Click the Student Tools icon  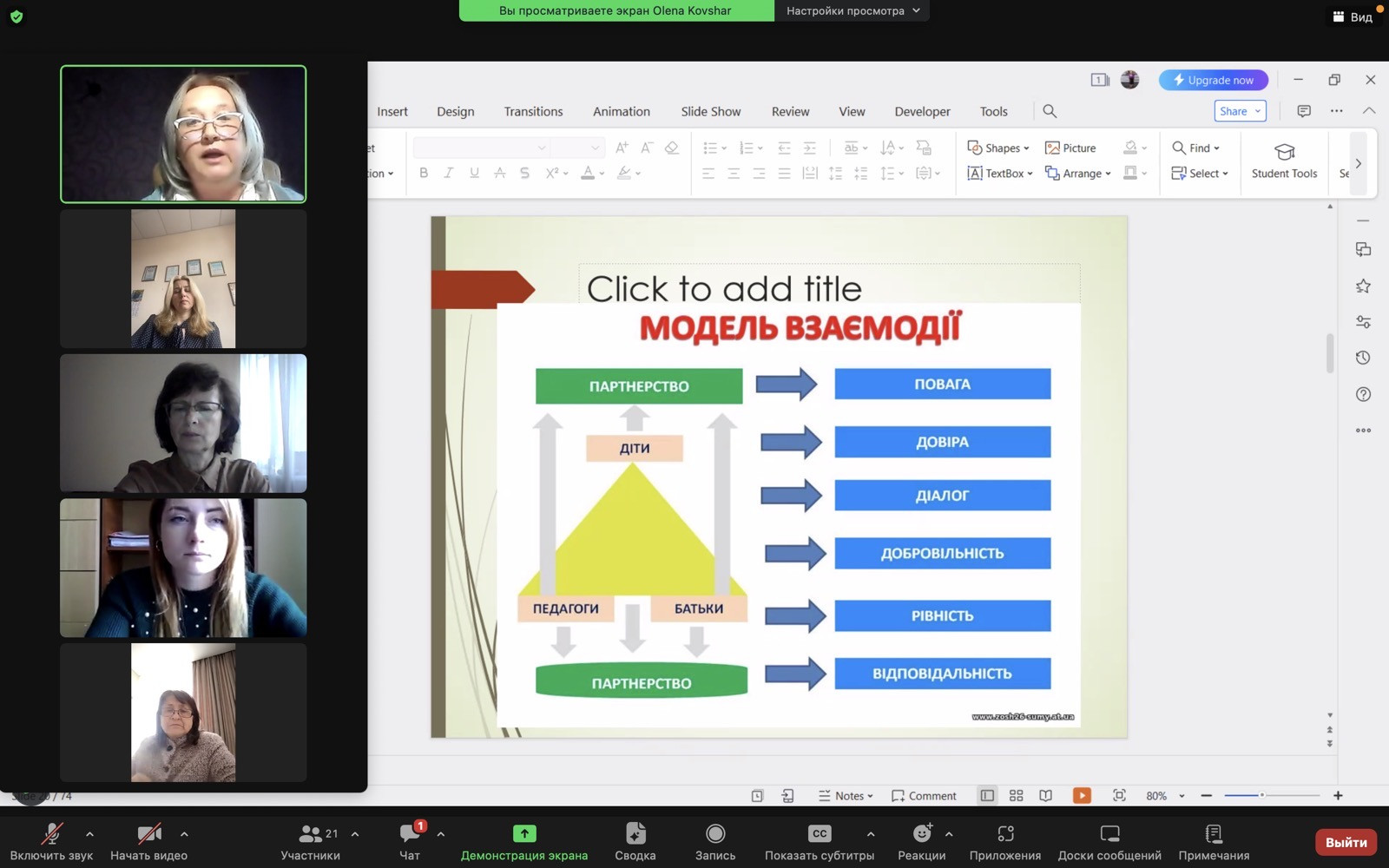click(x=1284, y=153)
